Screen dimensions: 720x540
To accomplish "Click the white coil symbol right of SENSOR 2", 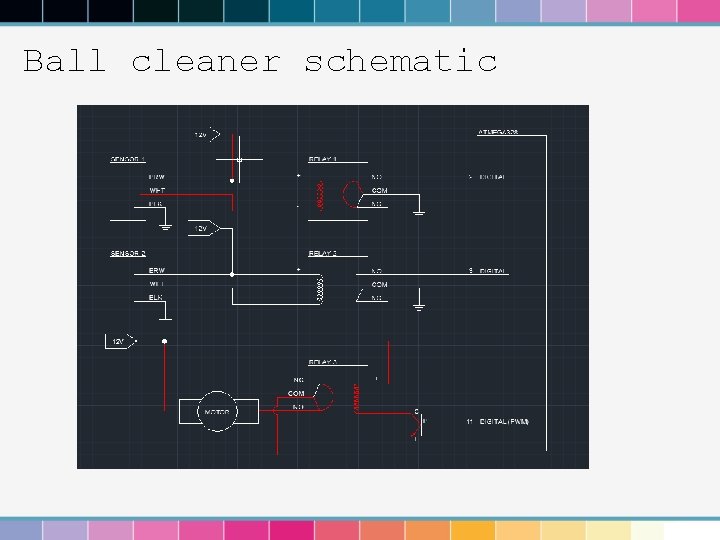I will click(x=320, y=289).
